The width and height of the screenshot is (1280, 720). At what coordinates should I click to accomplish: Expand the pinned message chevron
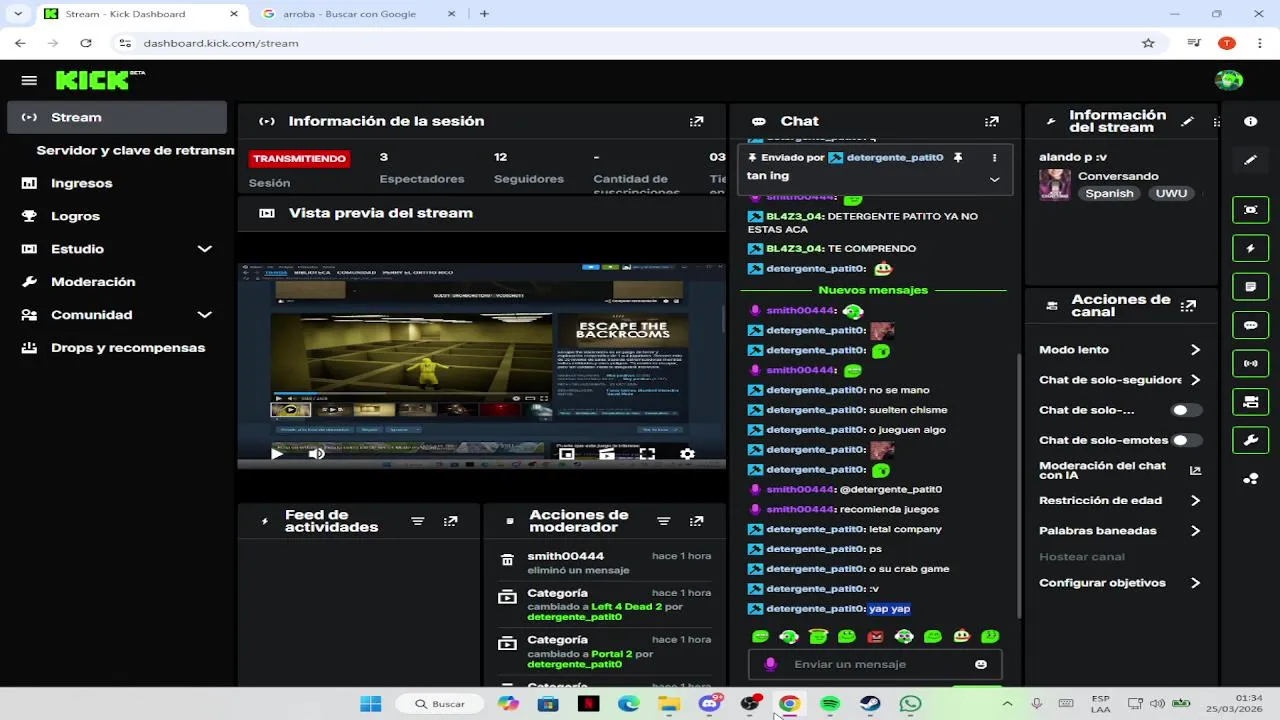point(994,179)
